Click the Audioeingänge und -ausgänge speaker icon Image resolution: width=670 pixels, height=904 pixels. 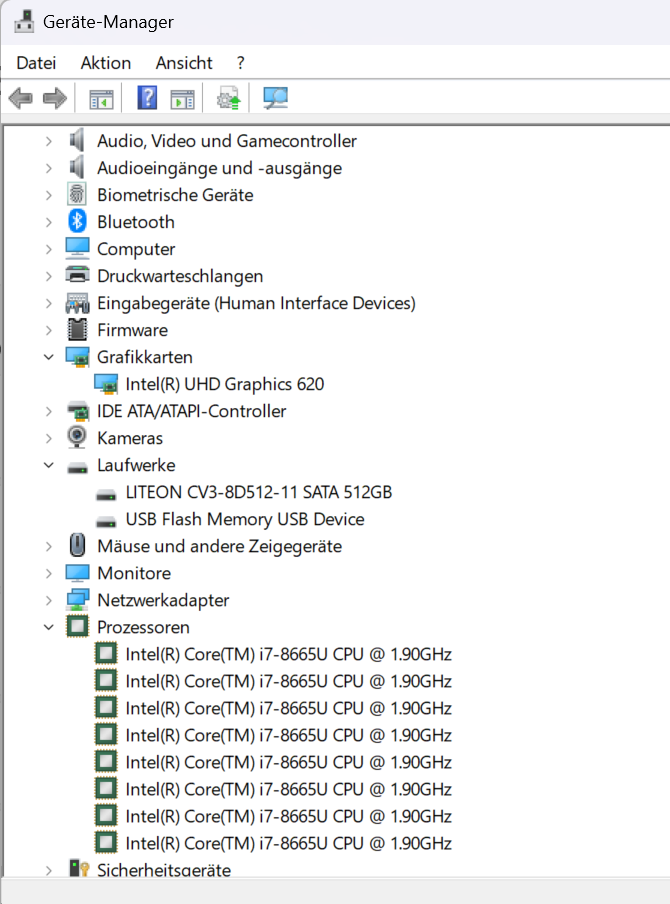tap(77, 167)
